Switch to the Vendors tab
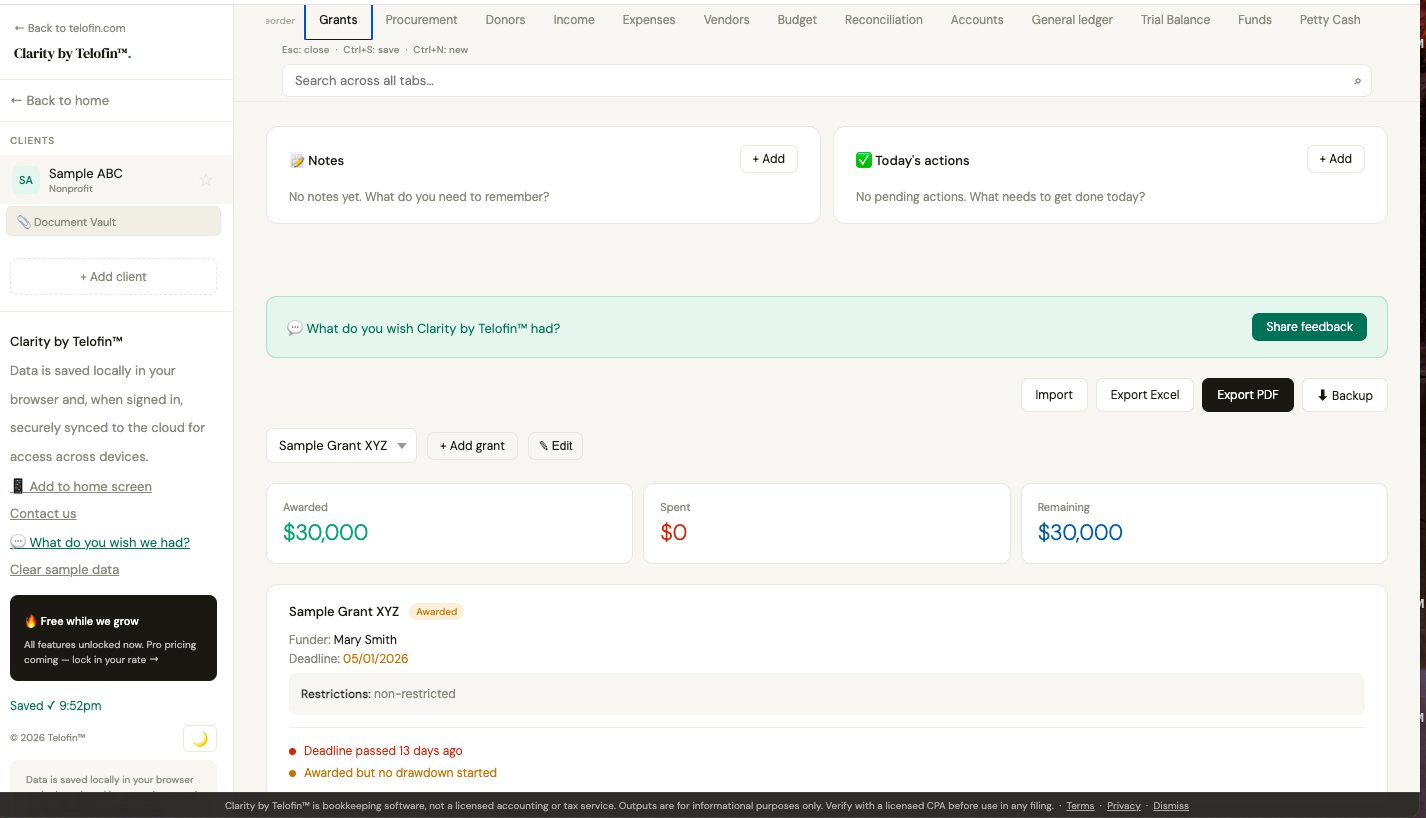This screenshot has width=1426, height=818. click(726, 20)
